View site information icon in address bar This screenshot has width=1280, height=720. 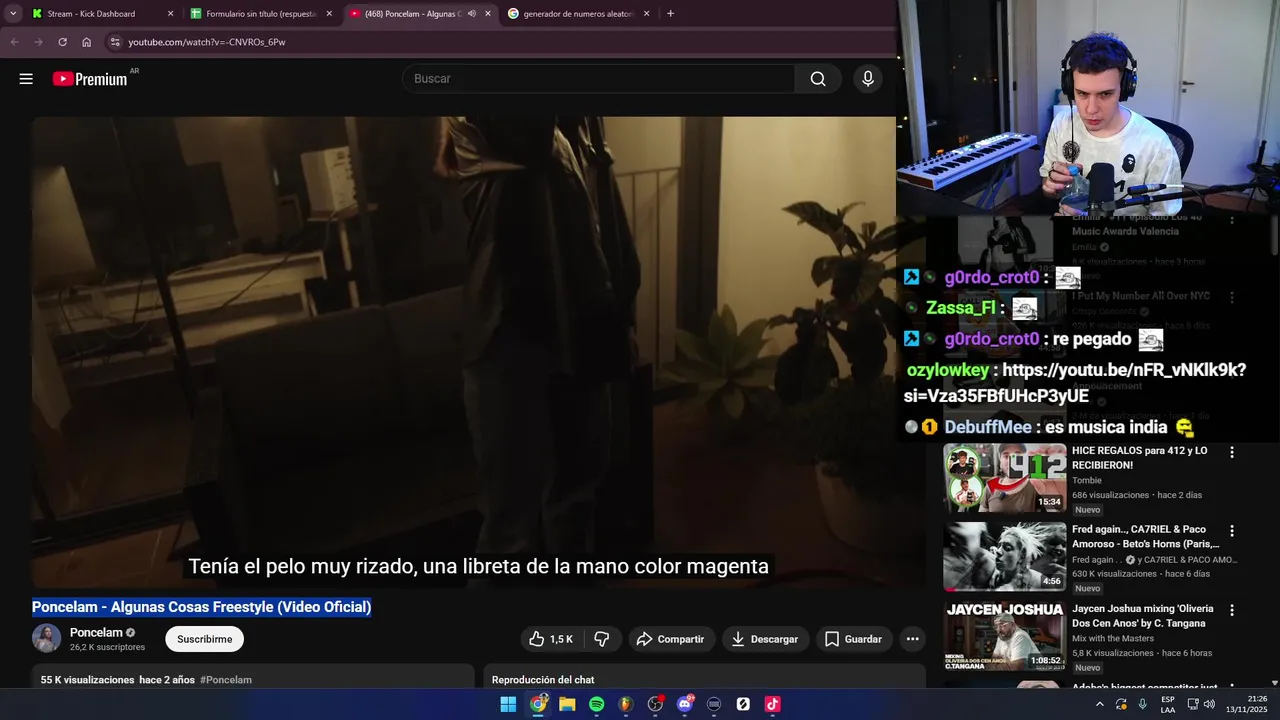(115, 42)
